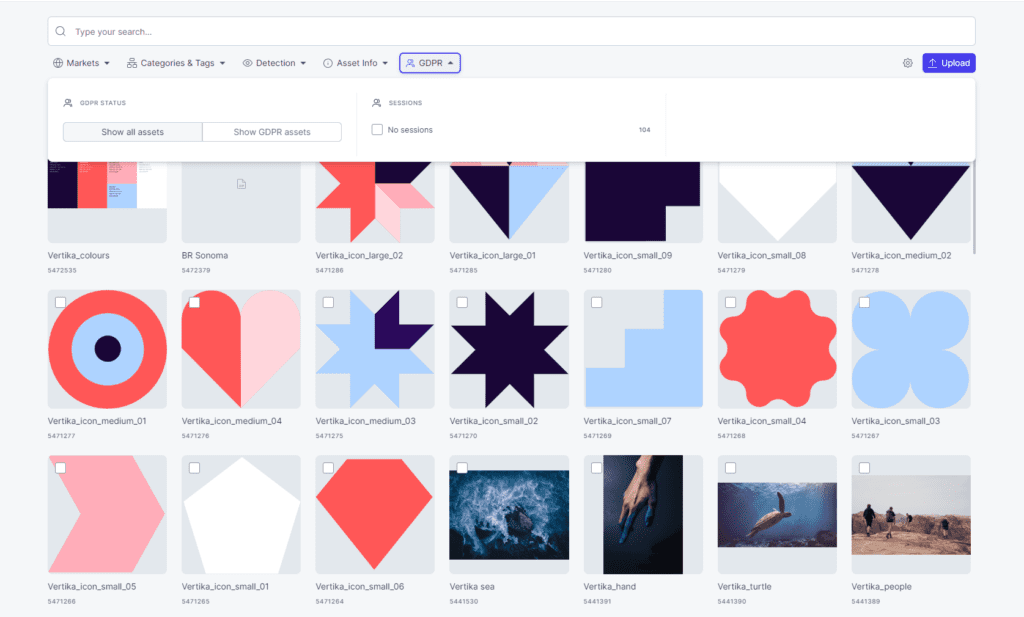Select checkbox on Vertika_icon_small_07
The image size is (1024, 617).
pyautogui.click(x=596, y=302)
